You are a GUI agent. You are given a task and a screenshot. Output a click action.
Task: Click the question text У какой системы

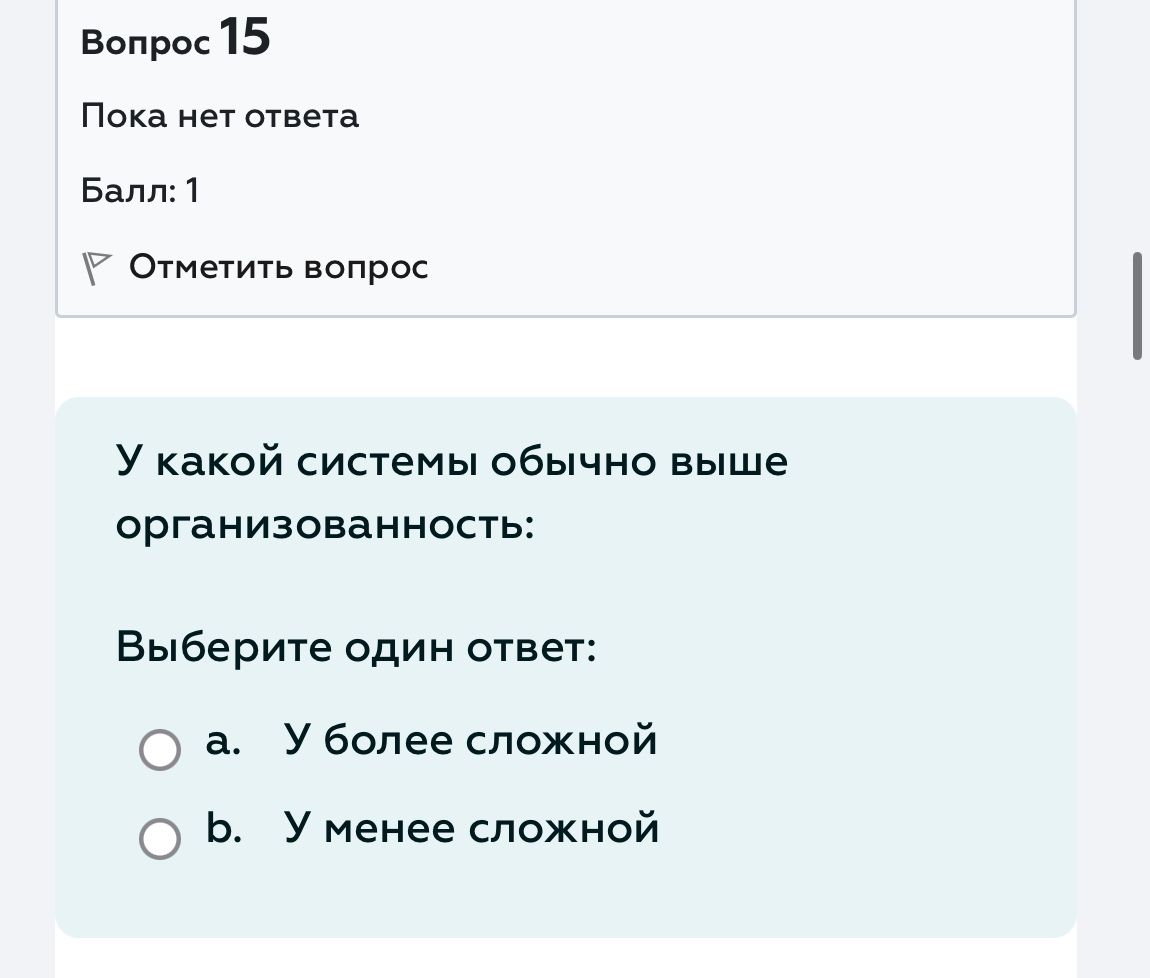(452, 461)
